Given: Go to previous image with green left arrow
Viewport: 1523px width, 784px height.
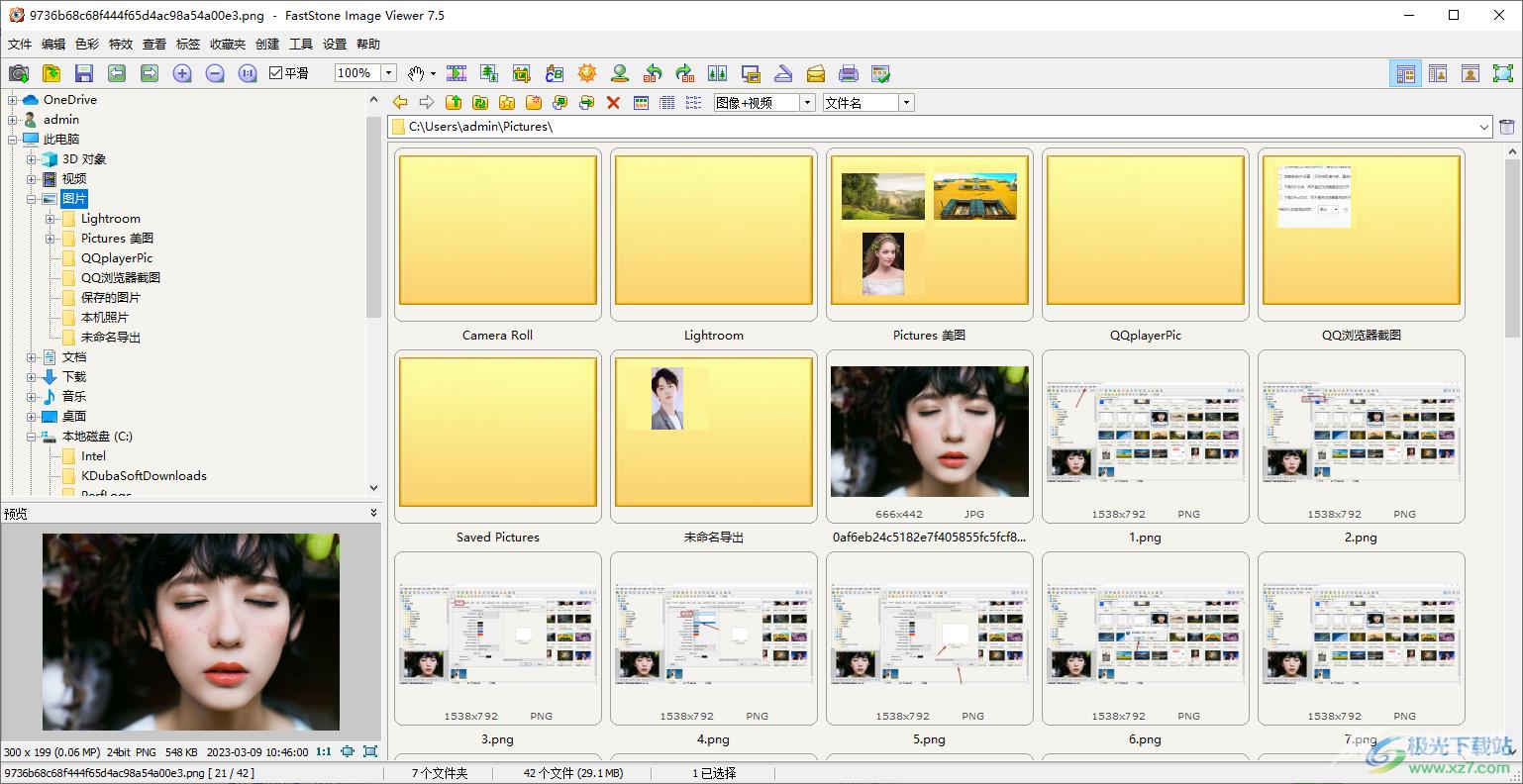Looking at the screenshot, I should 117,73.
